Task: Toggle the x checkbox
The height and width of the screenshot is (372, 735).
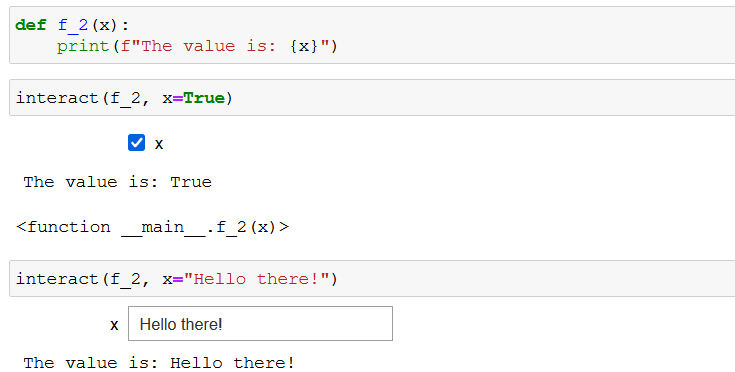Action: point(136,143)
